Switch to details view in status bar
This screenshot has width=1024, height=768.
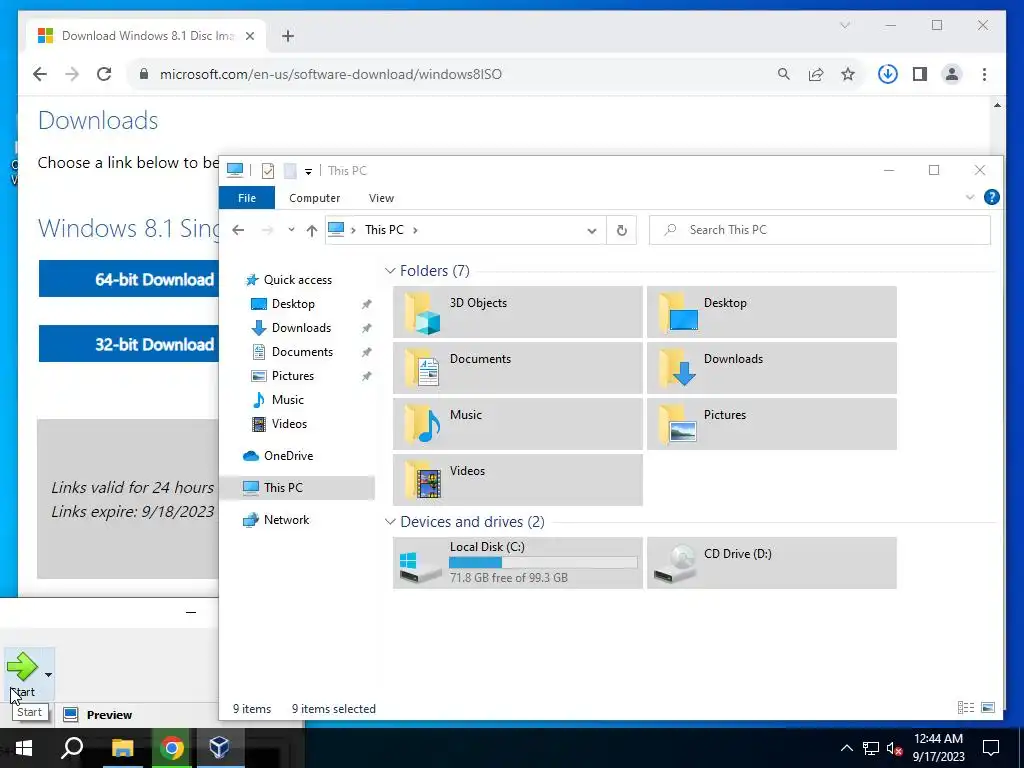pos(966,708)
